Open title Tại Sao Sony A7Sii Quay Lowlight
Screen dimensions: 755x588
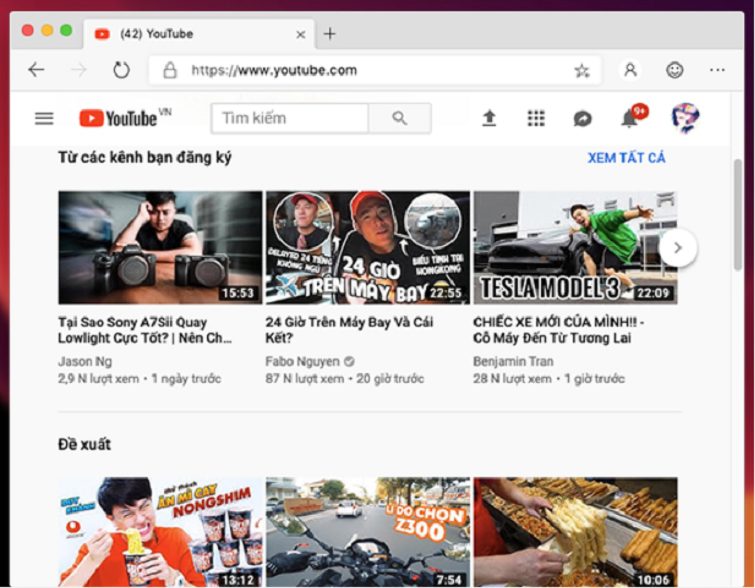[145, 330]
